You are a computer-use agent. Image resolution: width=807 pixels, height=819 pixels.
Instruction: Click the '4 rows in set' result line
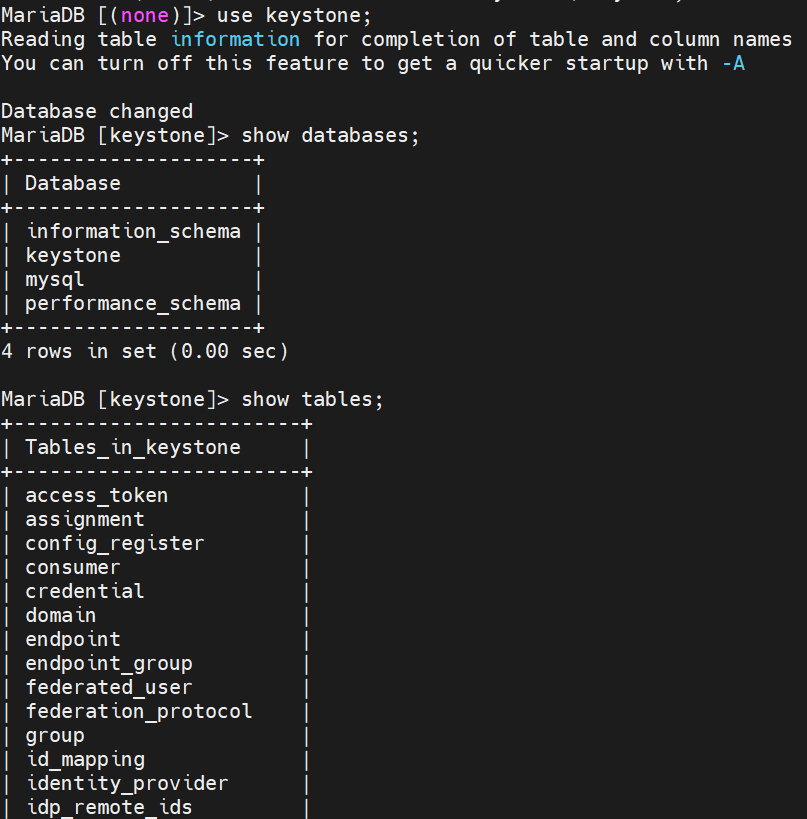pyautogui.click(x=145, y=351)
